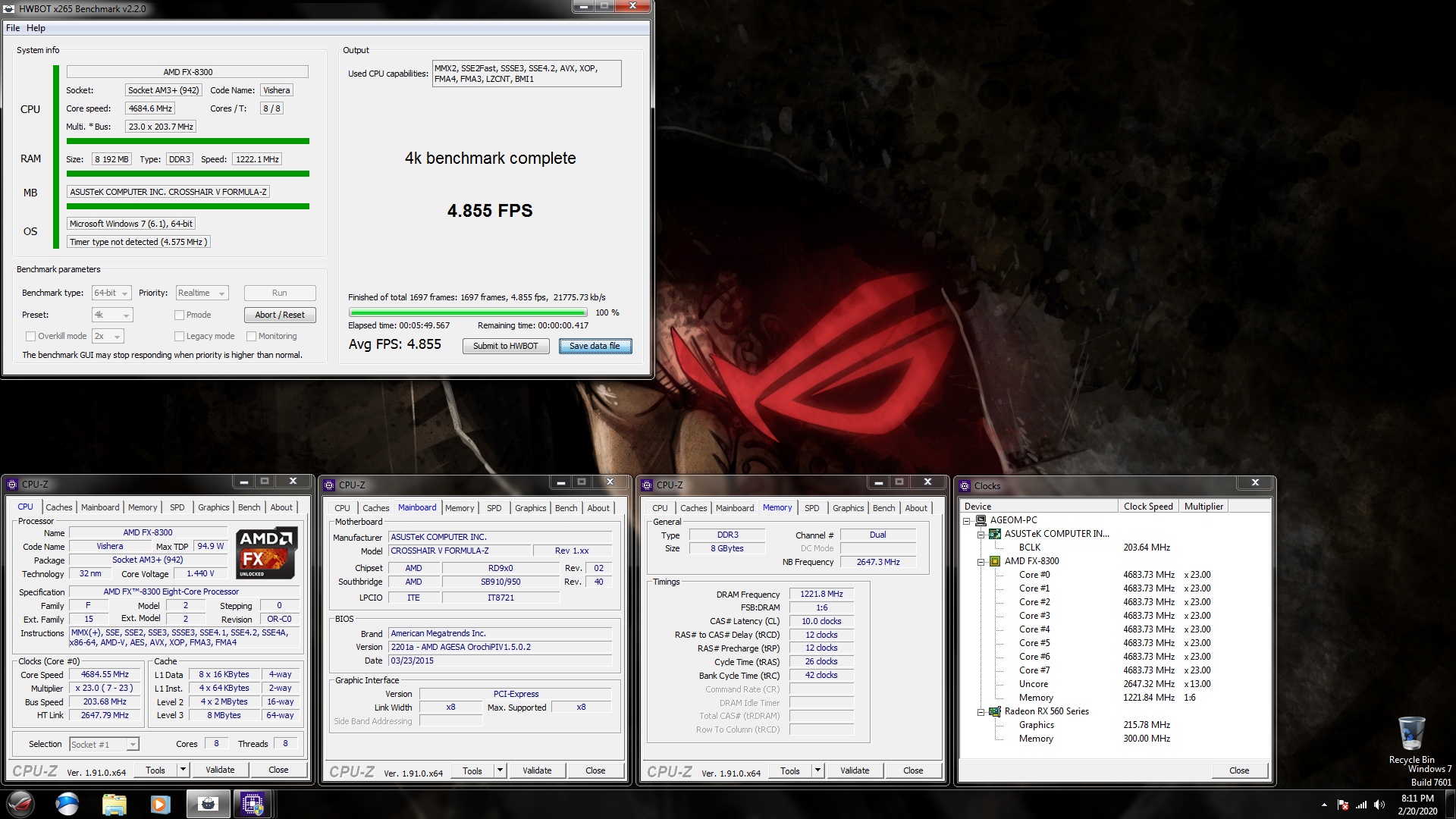Collapse AMD FX-8300 node in Clocks tree
This screenshot has width=1456, height=819.
pos(981,562)
